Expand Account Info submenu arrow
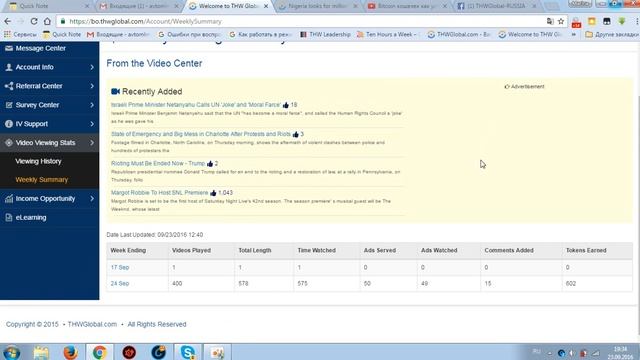This screenshot has height=360, width=640. (x=92, y=67)
